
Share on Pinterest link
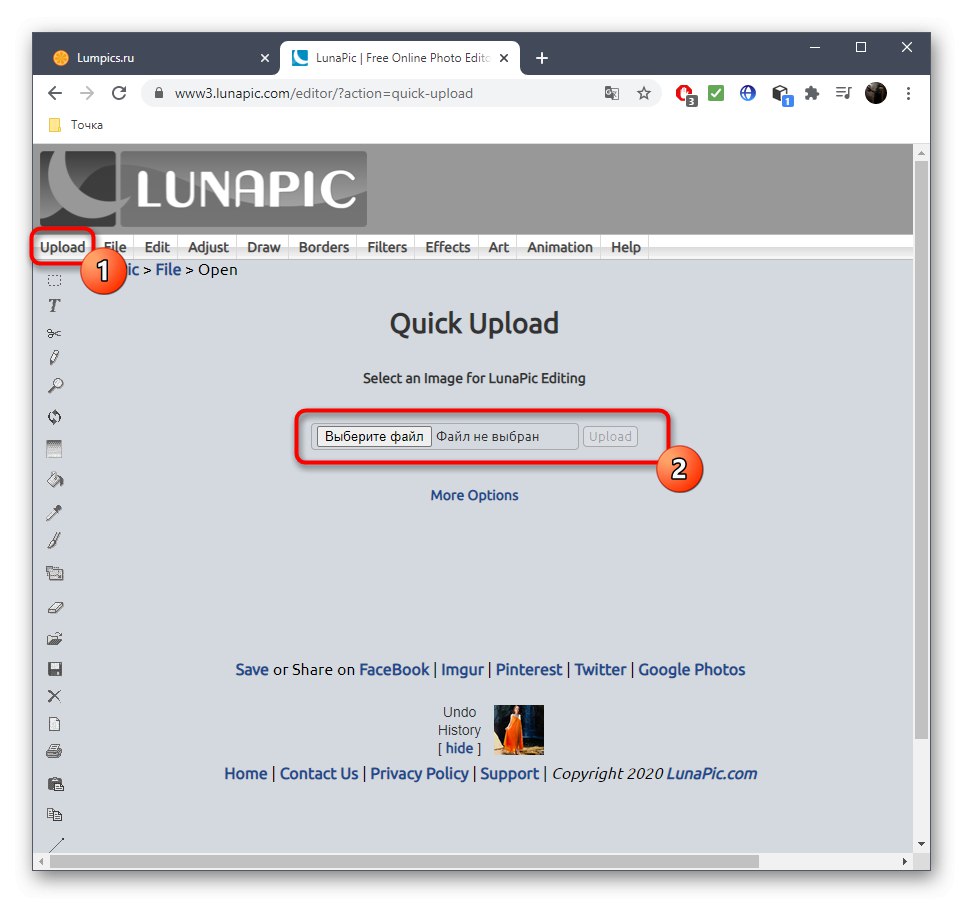(x=529, y=670)
